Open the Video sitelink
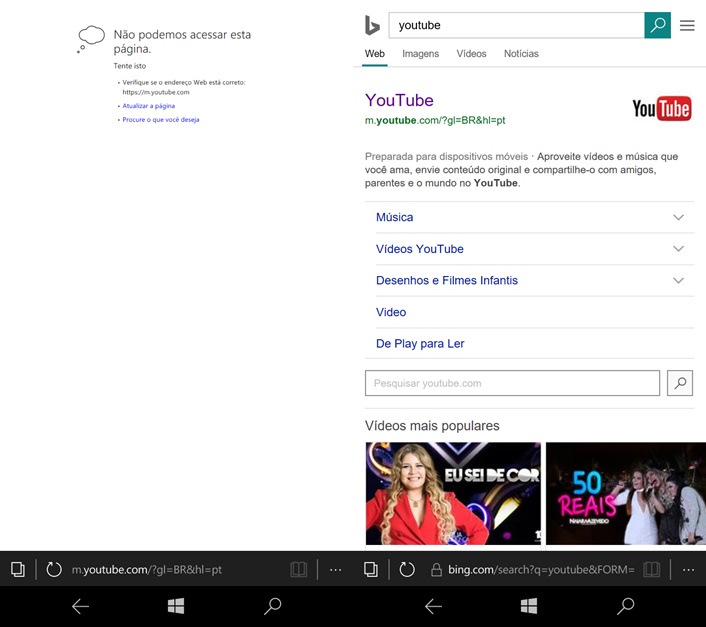 click(391, 312)
